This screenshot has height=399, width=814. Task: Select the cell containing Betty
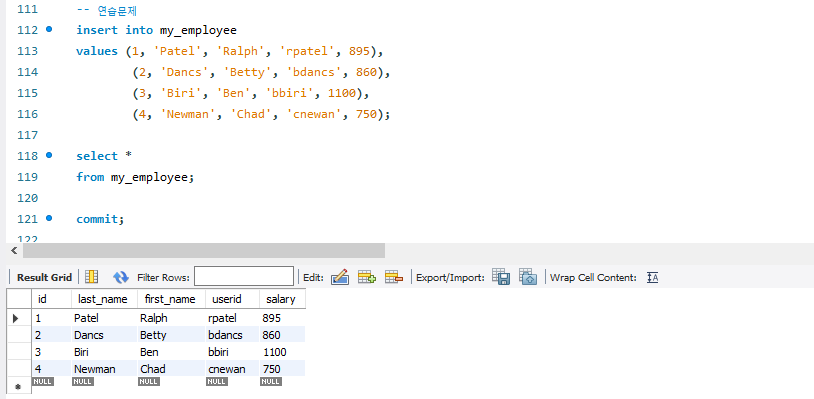171,335
